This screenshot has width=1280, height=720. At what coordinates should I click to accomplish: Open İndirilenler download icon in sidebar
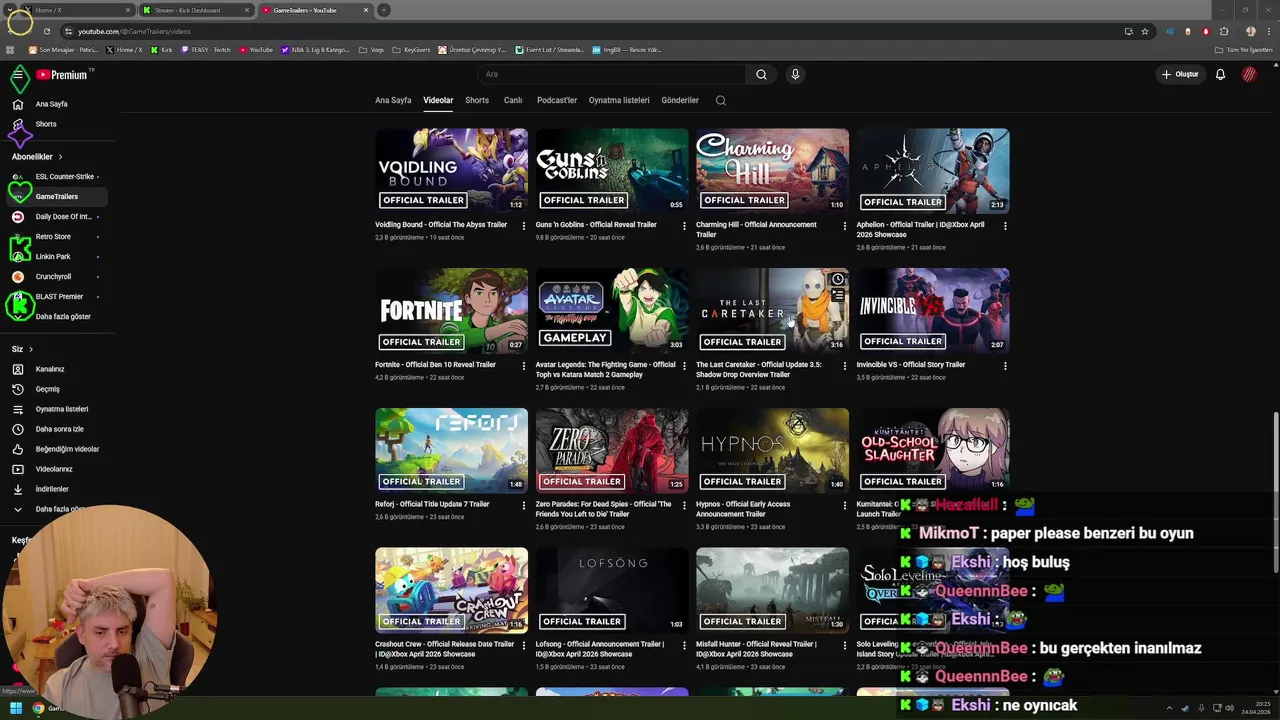click(17, 489)
